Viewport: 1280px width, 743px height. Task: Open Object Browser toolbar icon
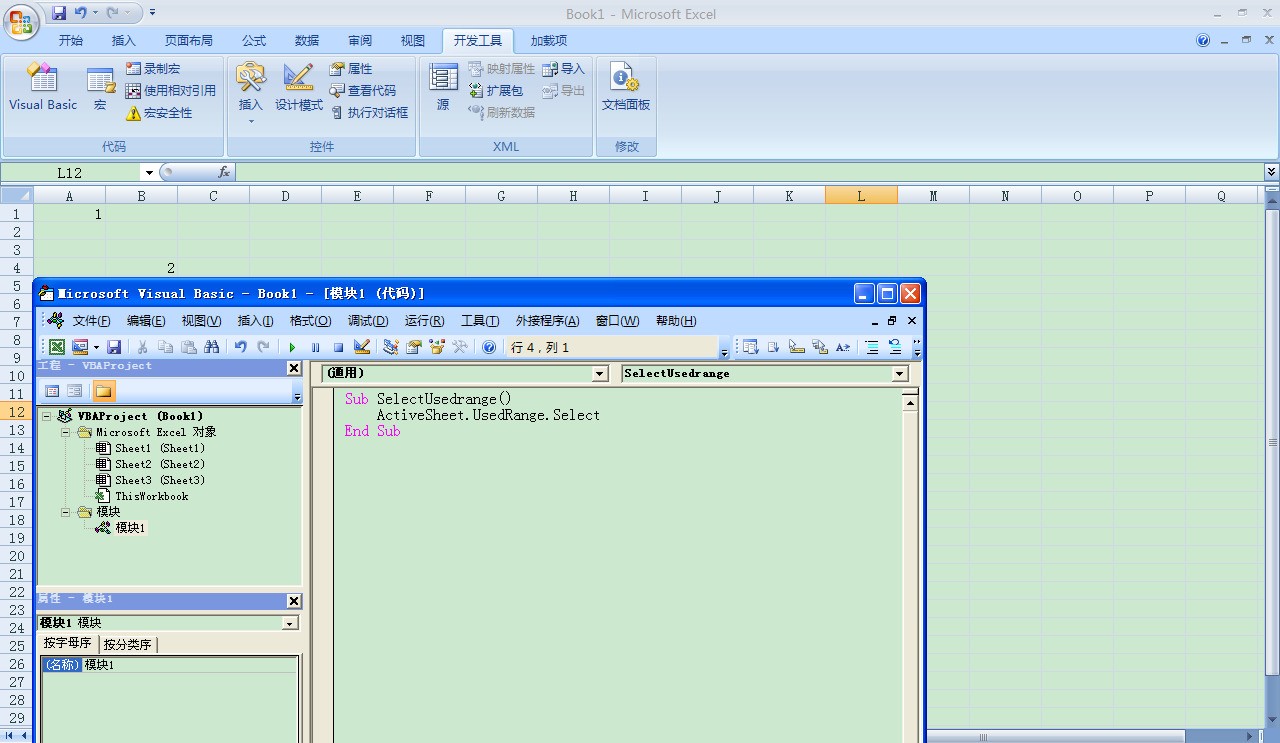coord(437,347)
